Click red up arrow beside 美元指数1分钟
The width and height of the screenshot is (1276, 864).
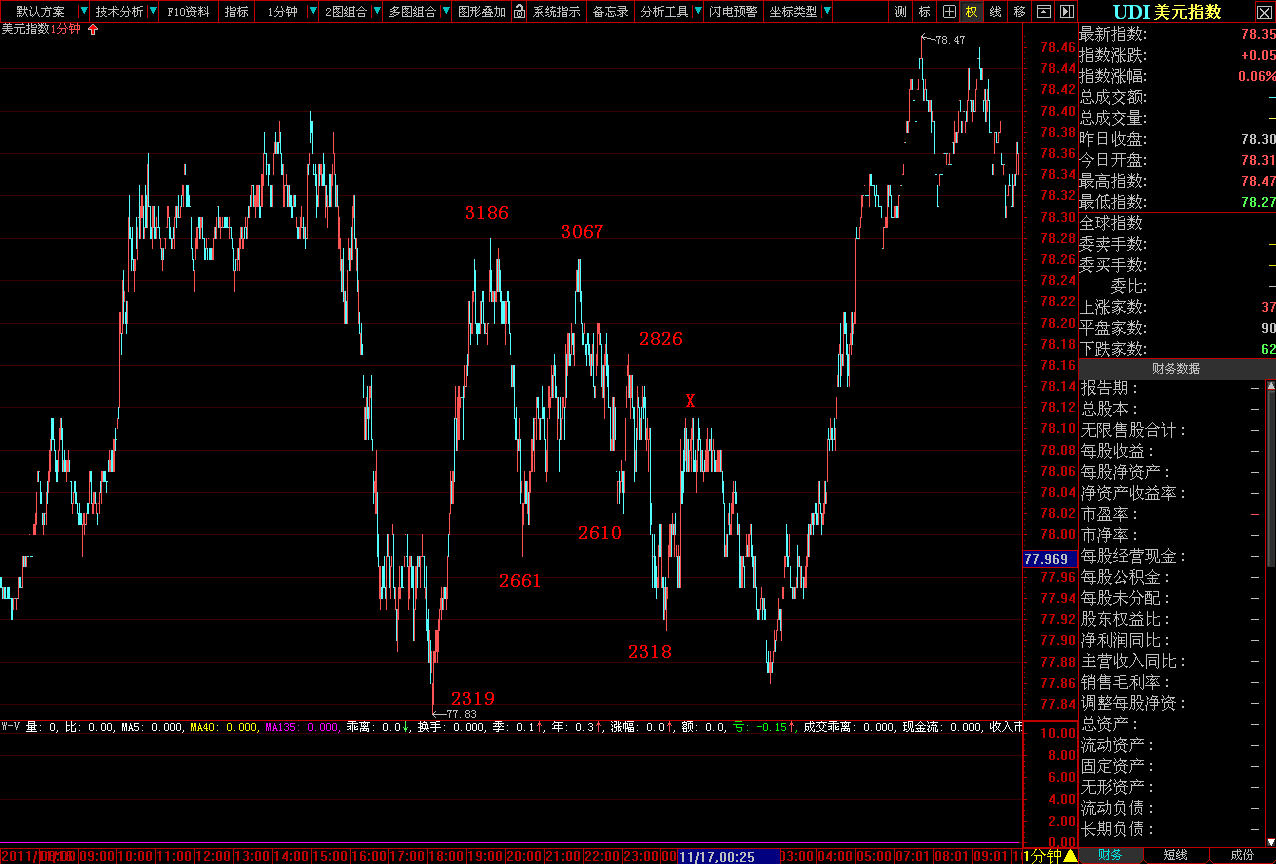point(94,29)
